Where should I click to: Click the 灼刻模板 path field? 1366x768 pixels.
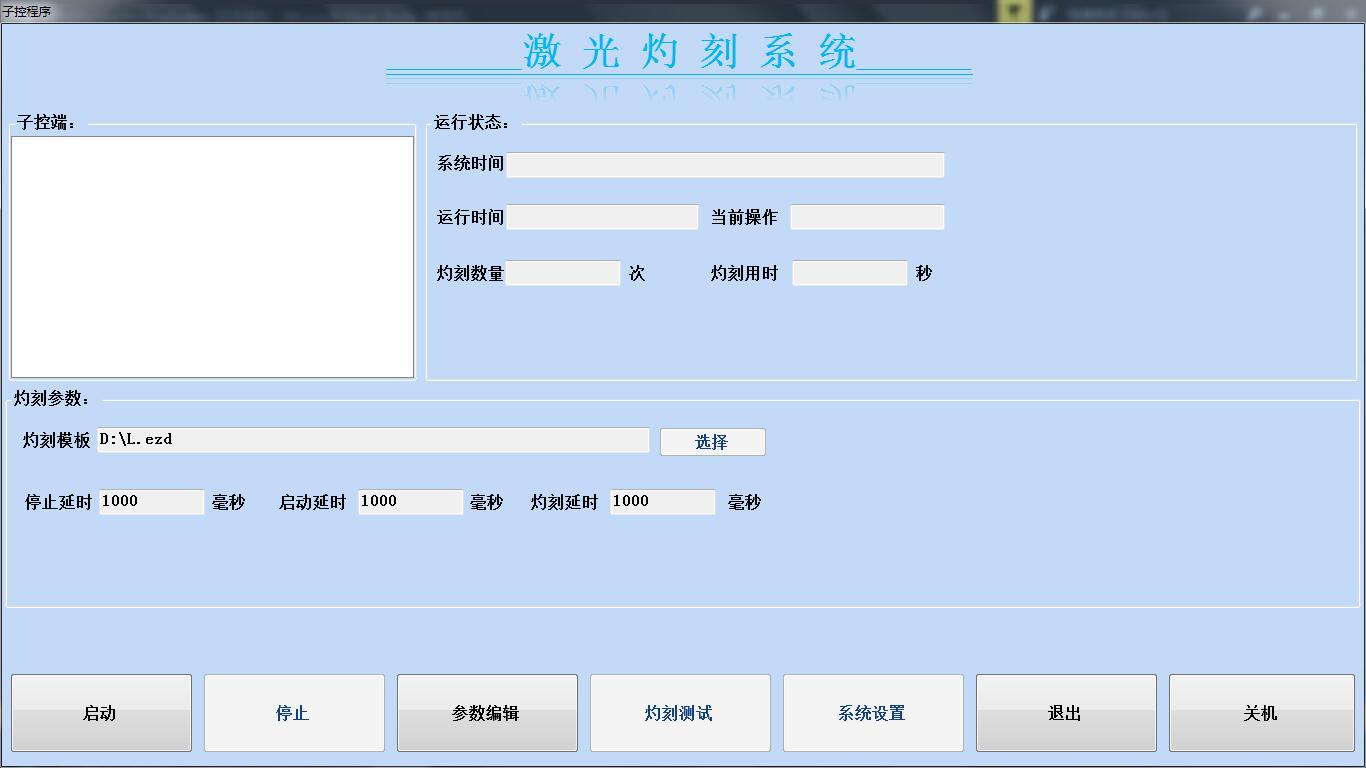[x=373, y=440]
